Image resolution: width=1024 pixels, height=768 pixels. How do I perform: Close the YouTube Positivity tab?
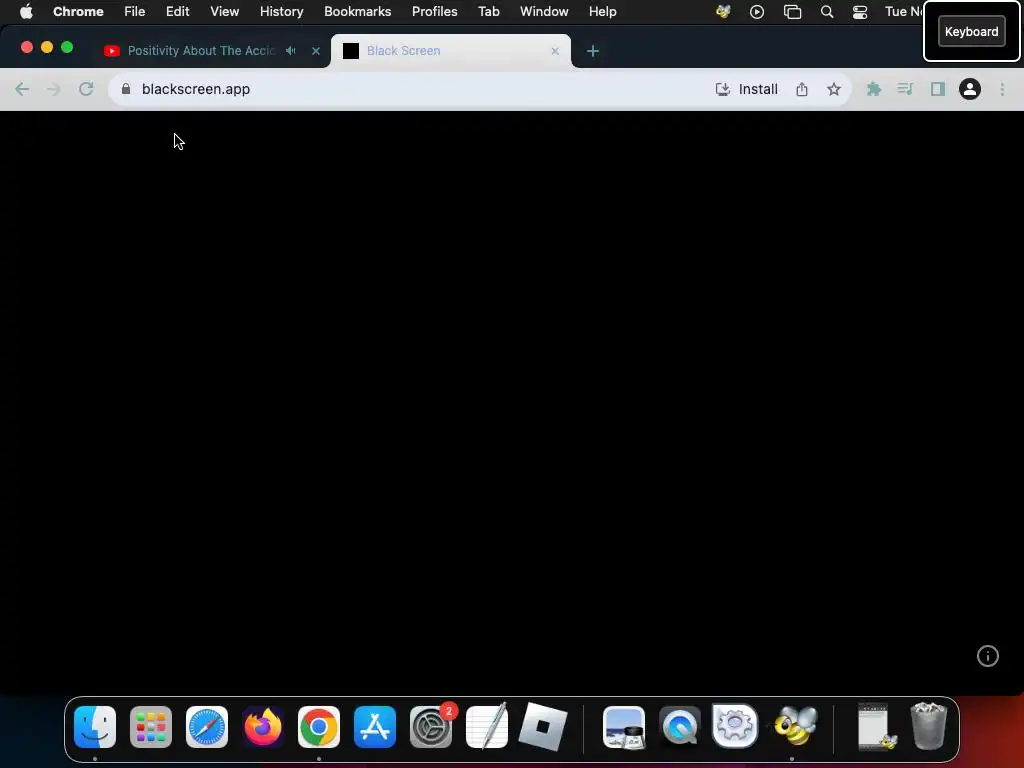click(x=316, y=51)
